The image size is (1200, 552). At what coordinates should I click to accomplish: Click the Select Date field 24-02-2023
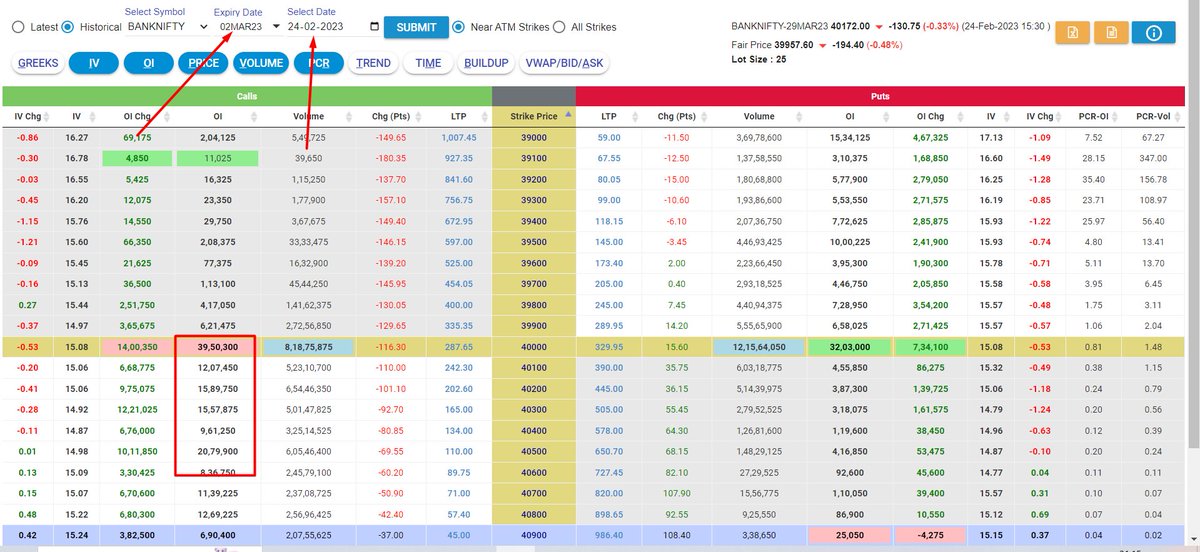tap(333, 27)
